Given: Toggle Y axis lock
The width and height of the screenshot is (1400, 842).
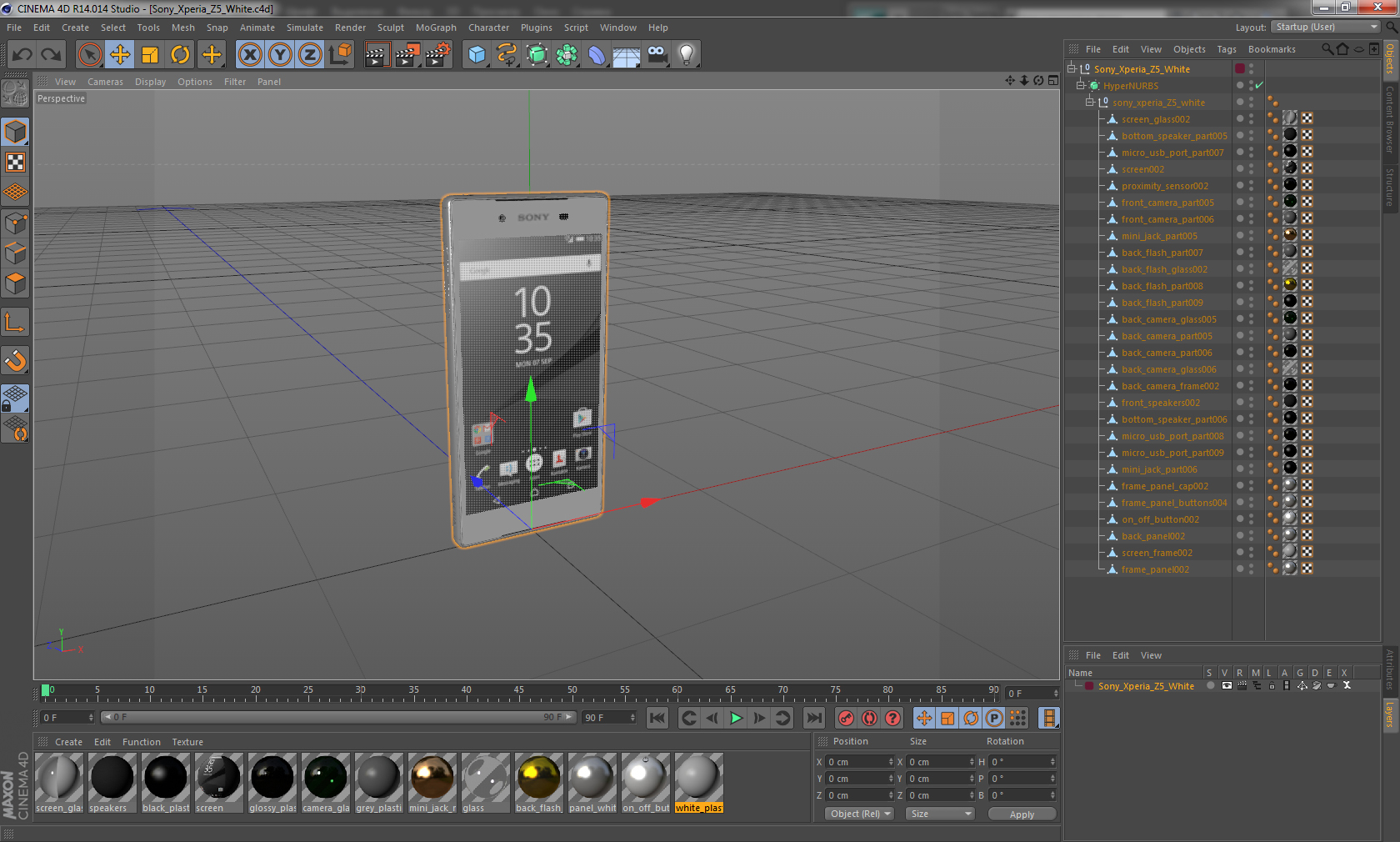Looking at the screenshot, I should point(280,55).
